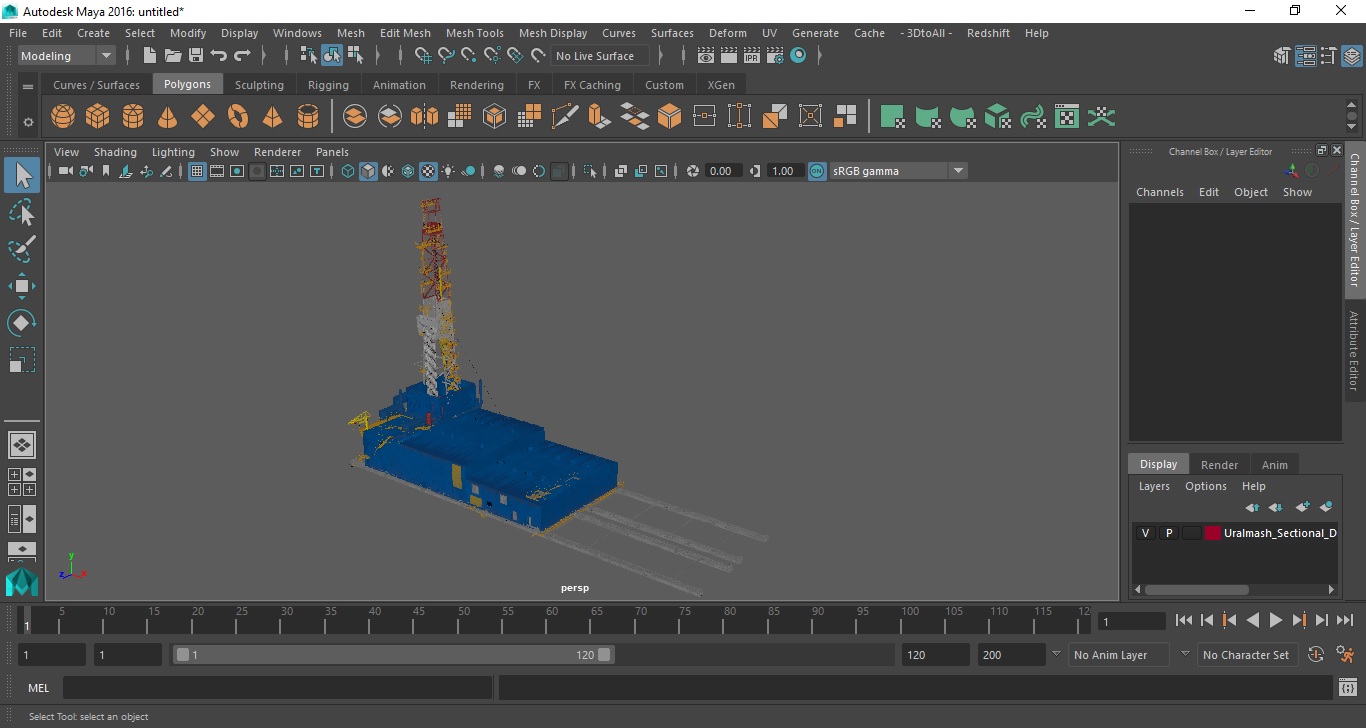
Task: Open the No Live Surface dropdown
Action: tap(600, 56)
